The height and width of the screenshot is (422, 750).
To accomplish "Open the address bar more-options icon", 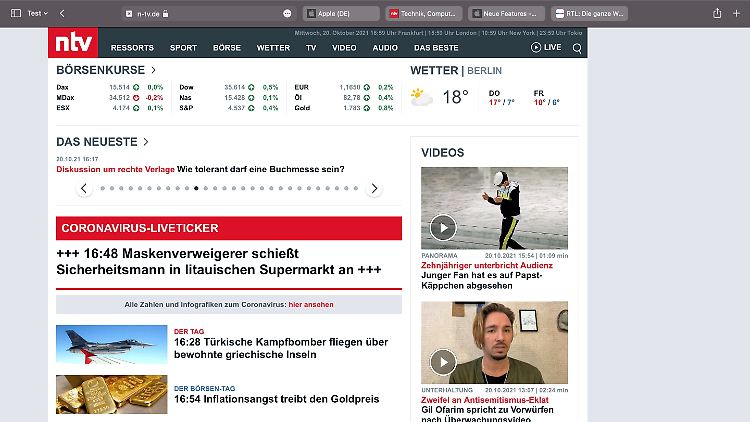I will [287, 14].
